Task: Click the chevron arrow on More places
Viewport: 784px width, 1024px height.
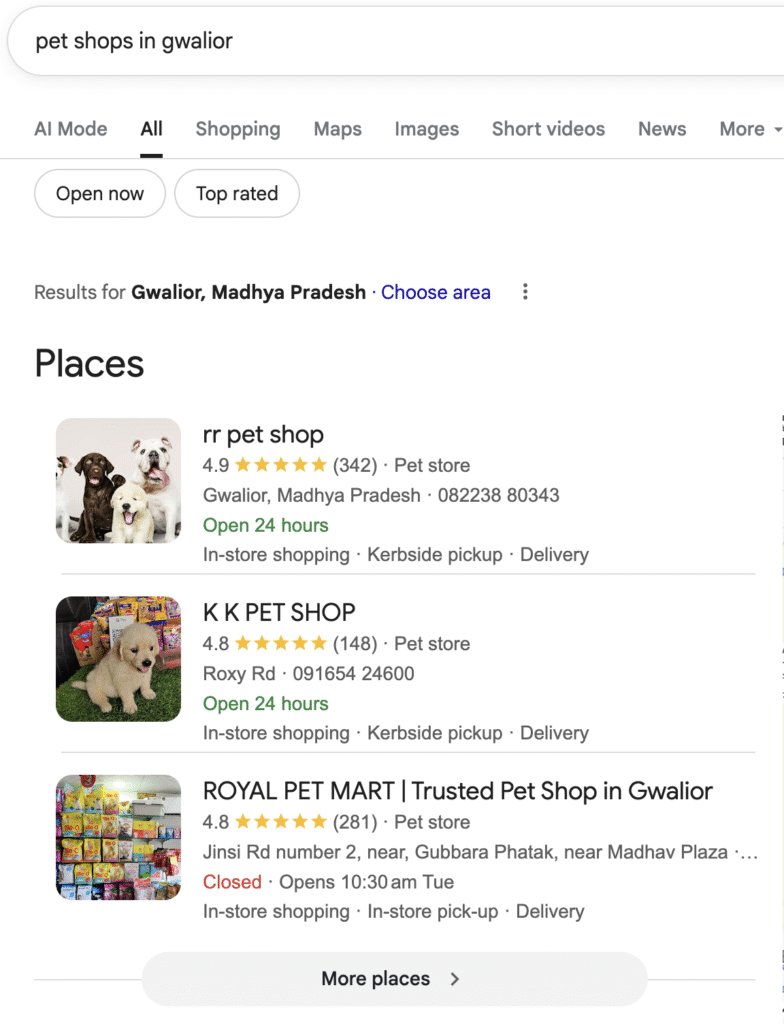Action: tap(455, 979)
